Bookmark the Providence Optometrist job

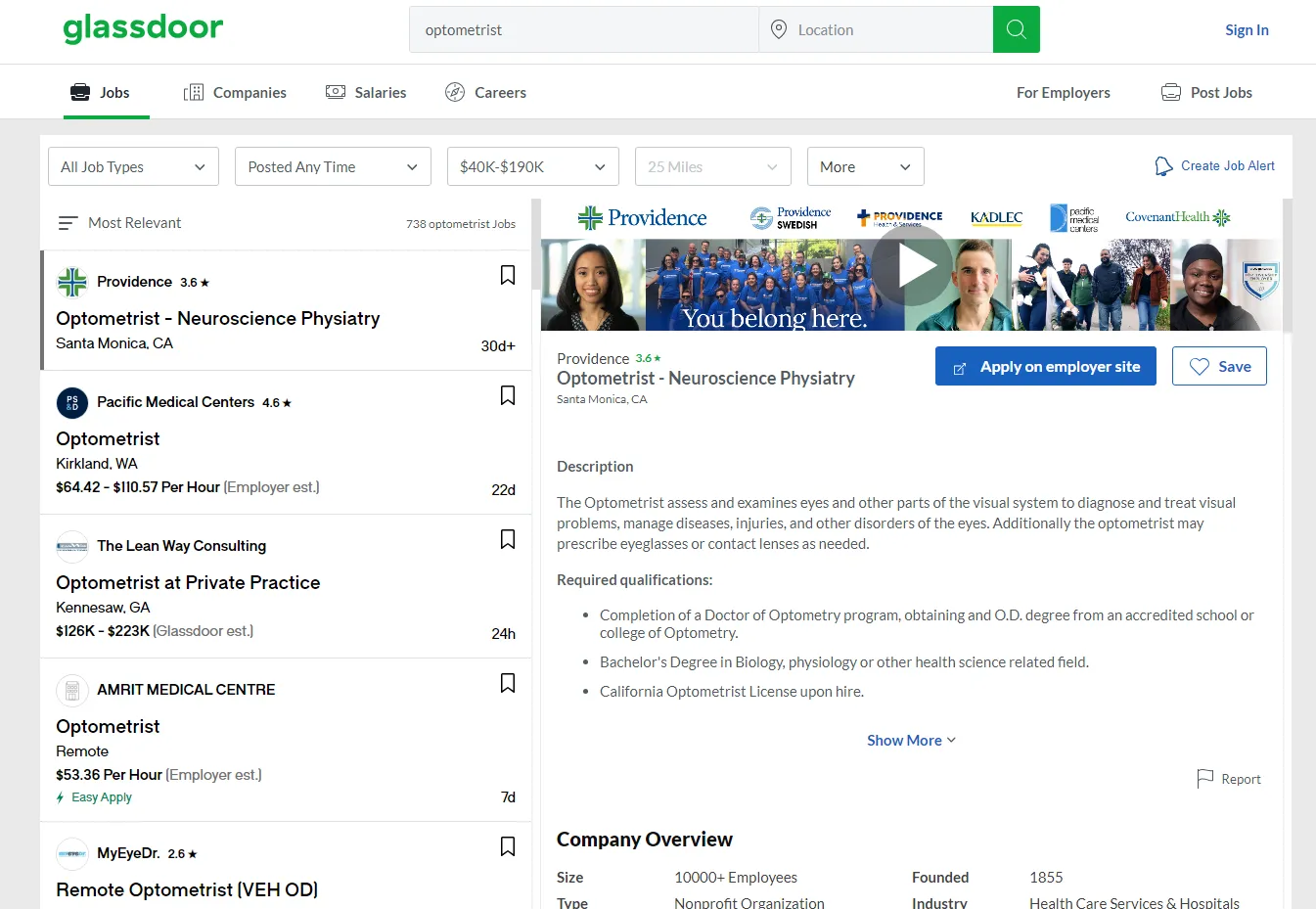(x=508, y=275)
